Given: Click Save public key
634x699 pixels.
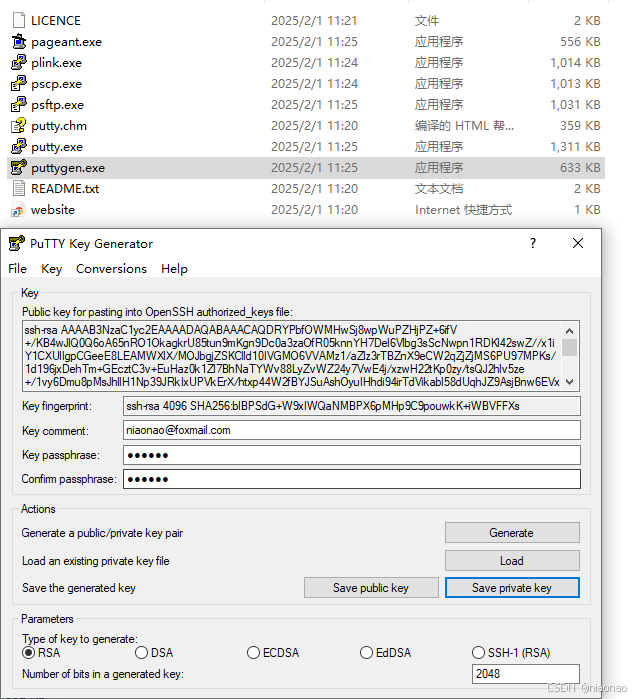Looking at the screenshot, I should (371, 588).
